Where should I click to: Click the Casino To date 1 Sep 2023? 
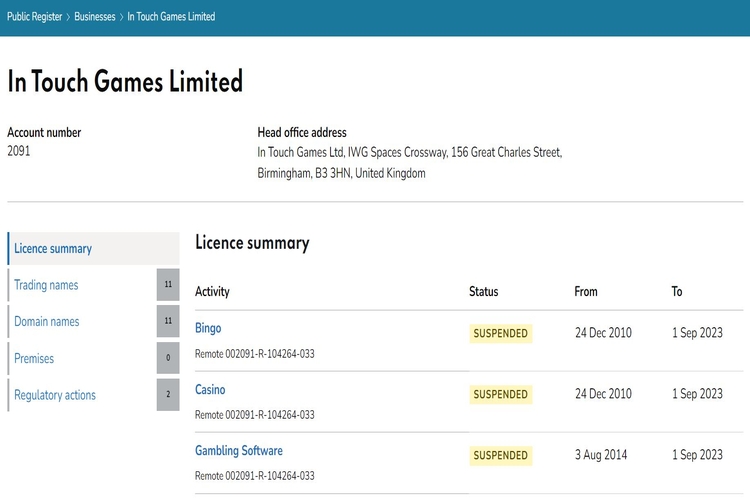(x=697, y=394)
